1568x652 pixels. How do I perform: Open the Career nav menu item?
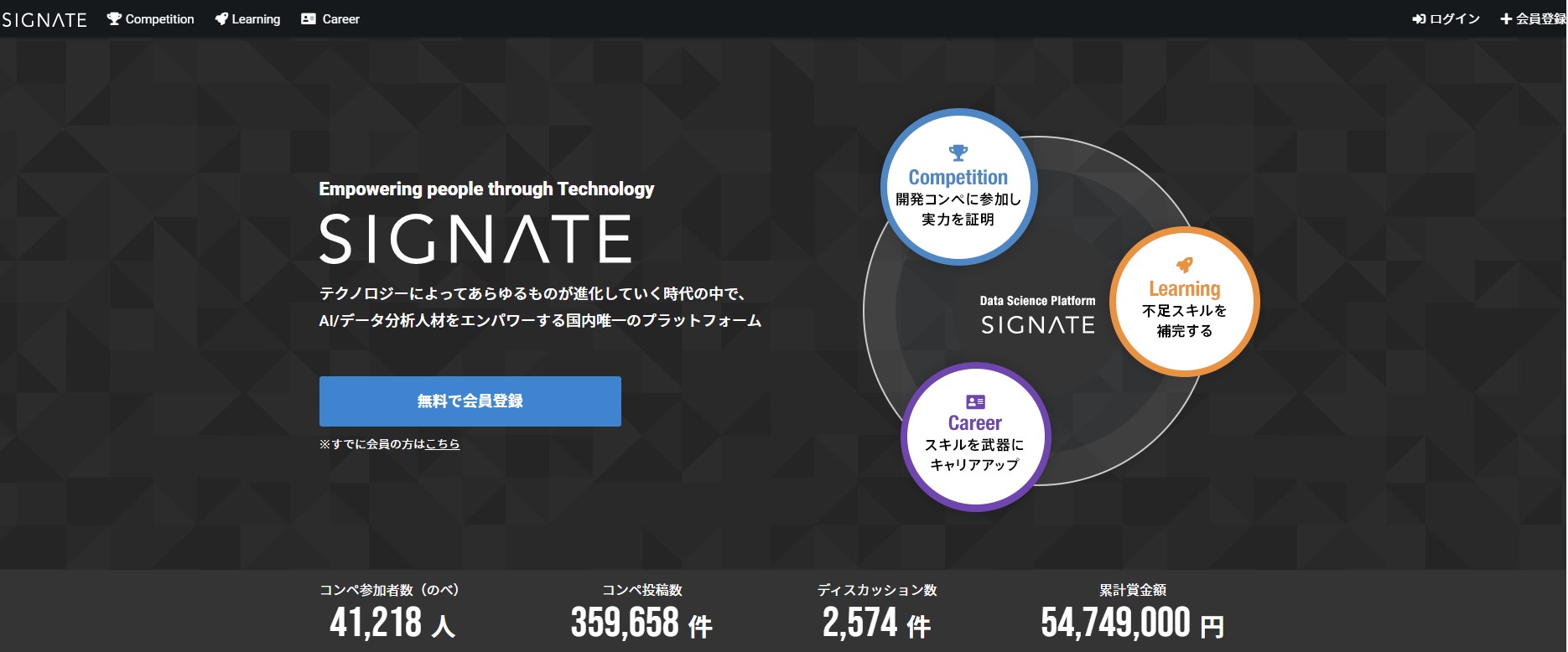point(330,19)
